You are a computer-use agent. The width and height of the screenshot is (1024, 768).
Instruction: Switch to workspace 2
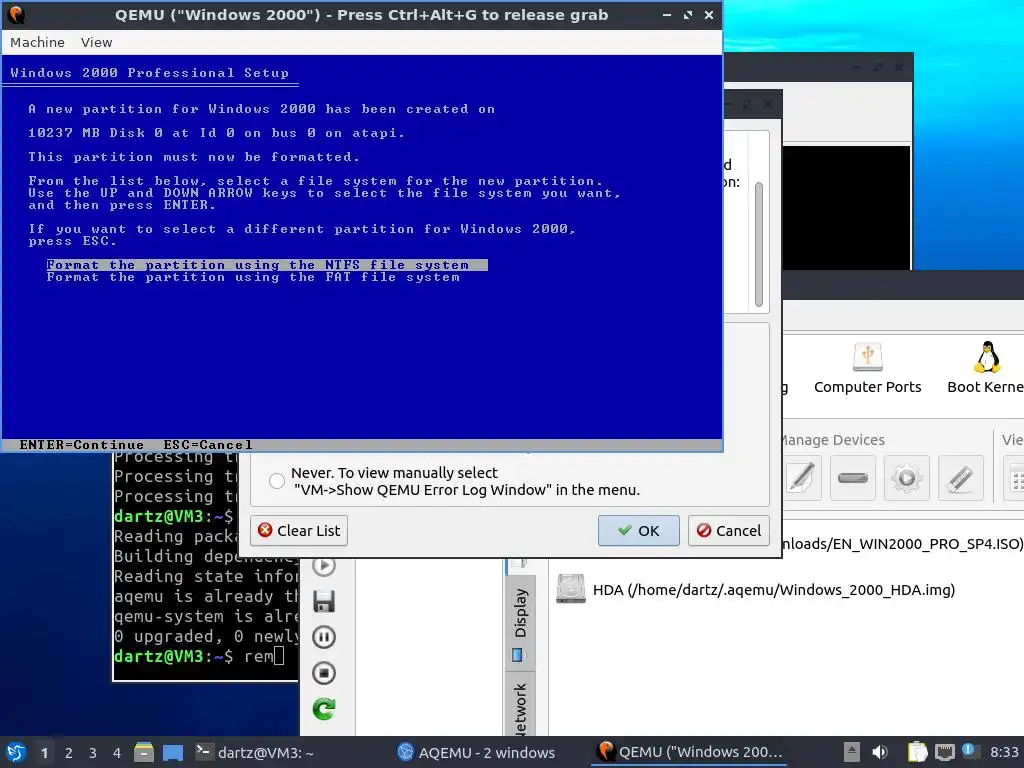[x=69, y=753]
